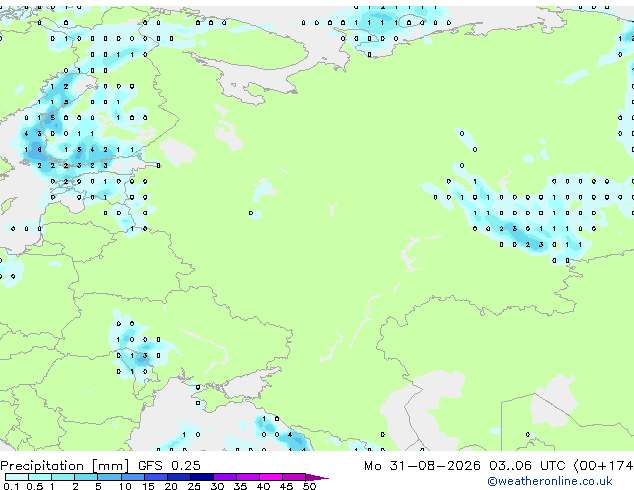
Task: Click the 'Precipitation [mm]' title text
Action: [65, 466]
